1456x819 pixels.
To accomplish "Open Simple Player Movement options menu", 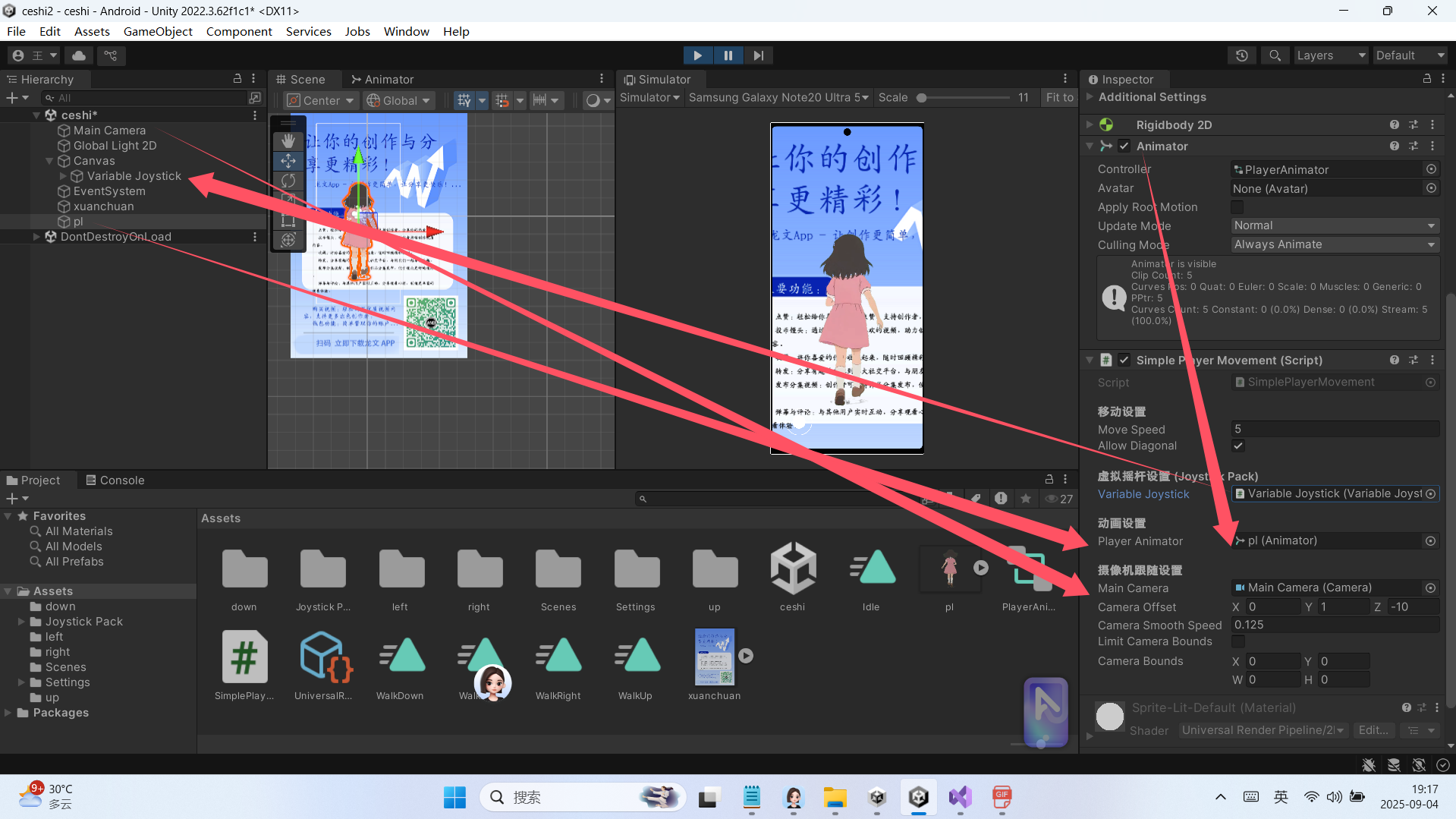I will pyautogui.click(x=1432, y=360).
